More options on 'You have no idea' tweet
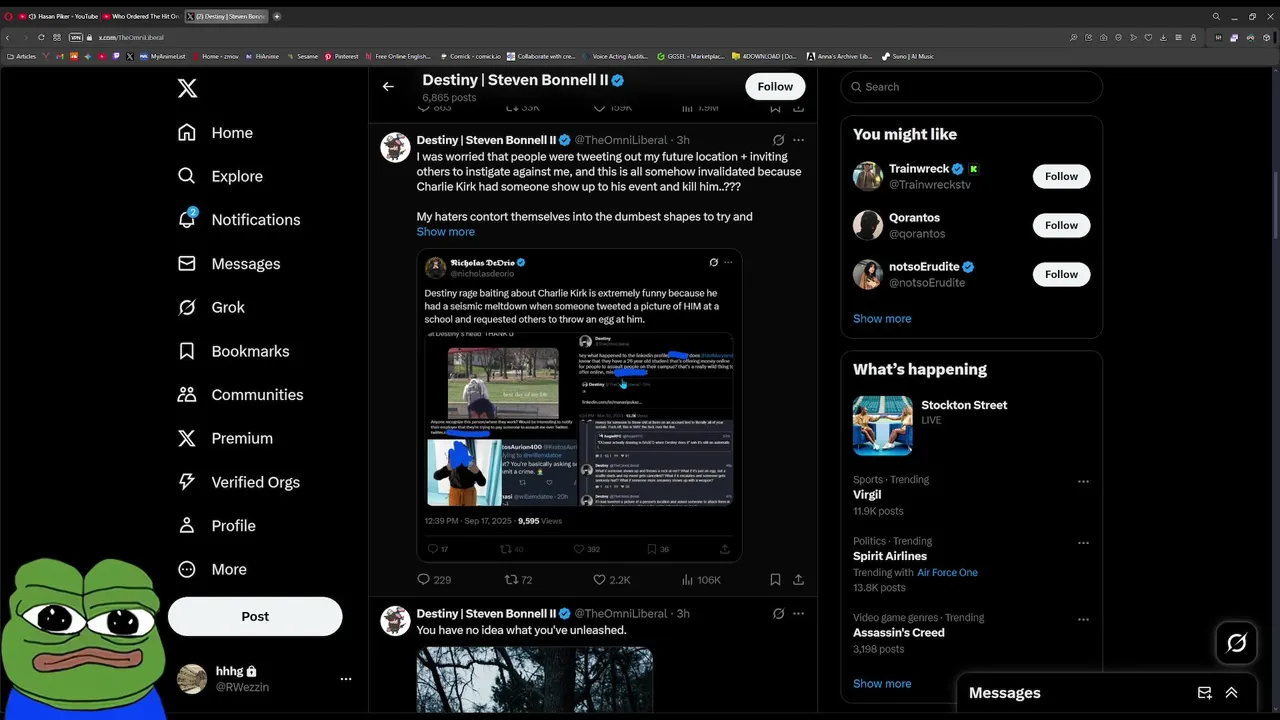1280x720 pixels. [798, 614]
